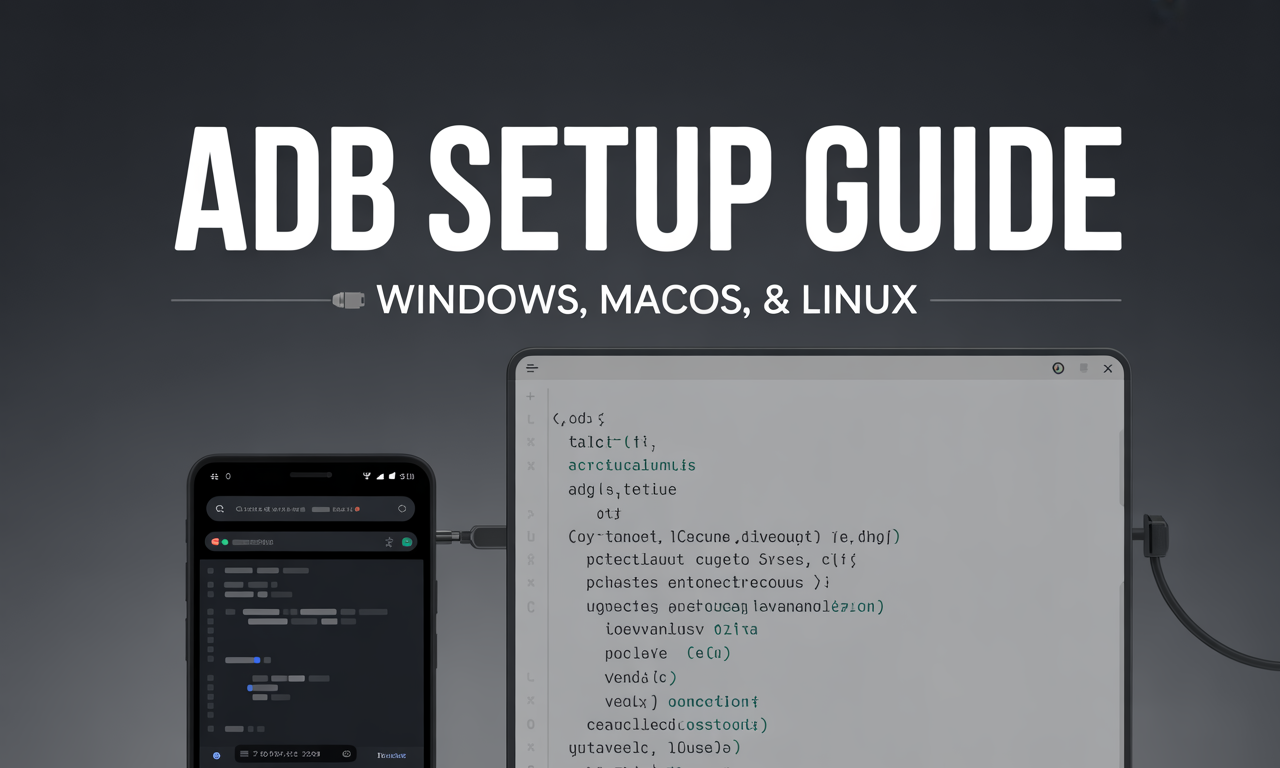Viewport: 1280px width, 768px height.
Task: Tap the signal strength icon in phone status bar
Action: coord(380,476)
